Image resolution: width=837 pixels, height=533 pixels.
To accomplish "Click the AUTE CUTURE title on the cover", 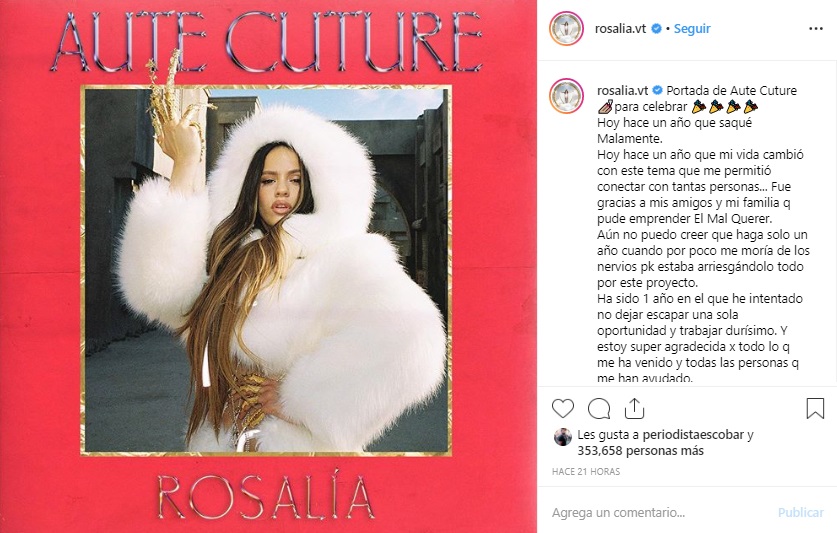I will [x=268, y=43].
